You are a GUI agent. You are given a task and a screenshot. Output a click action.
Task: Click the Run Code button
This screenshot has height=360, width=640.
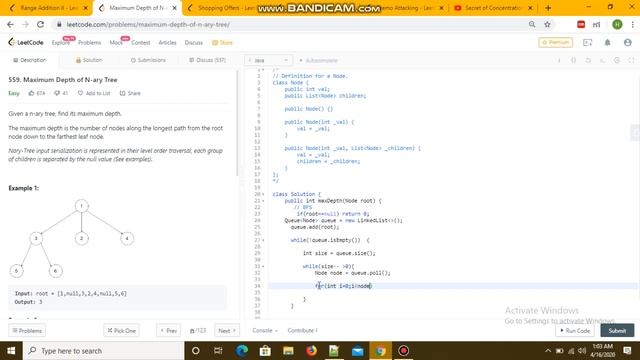click(575, 331)
